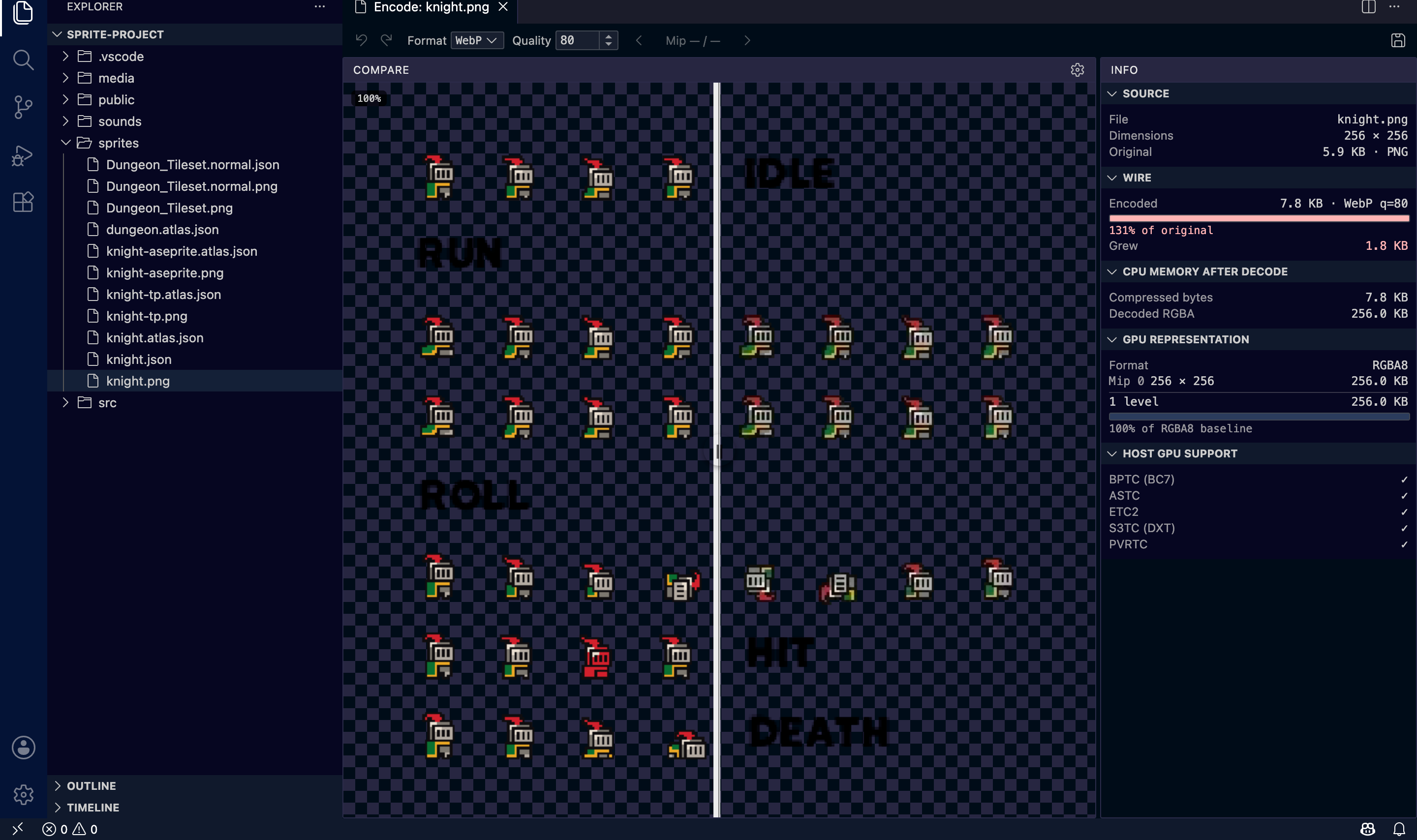Collapse HOST GPU SUPPORT section
This screenshot has width=1417, height=840.
click(1258, 453)
